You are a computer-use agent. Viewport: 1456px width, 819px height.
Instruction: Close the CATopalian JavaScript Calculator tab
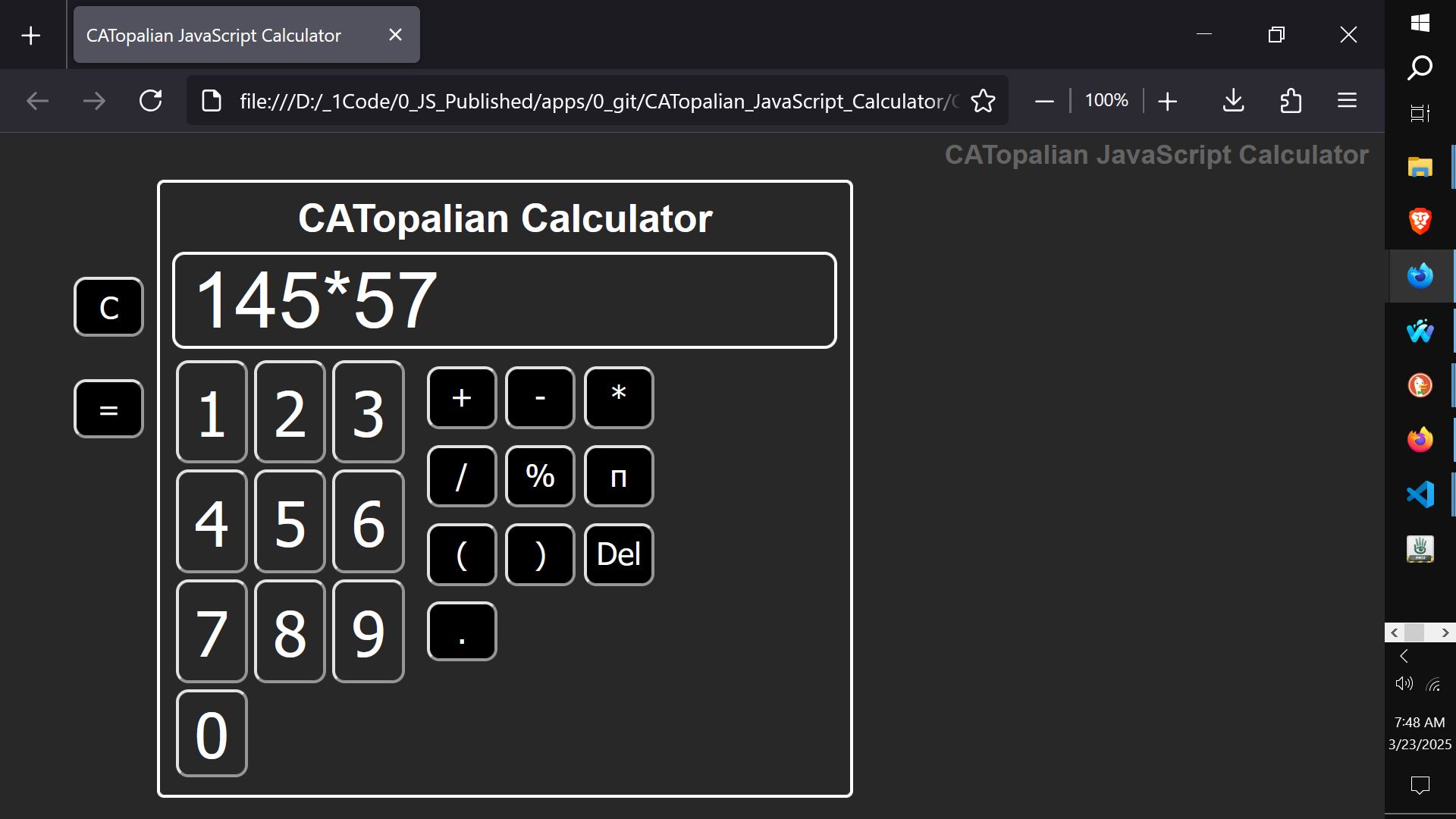395,35
